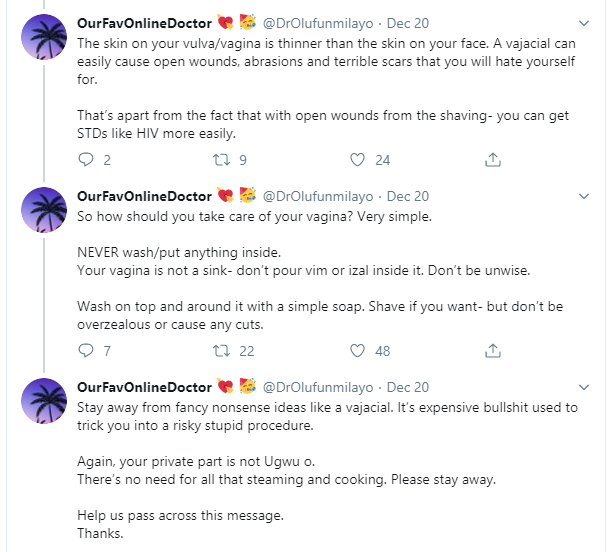
Task: Share the tweet about open wounds
Action: tap(492, 159)
